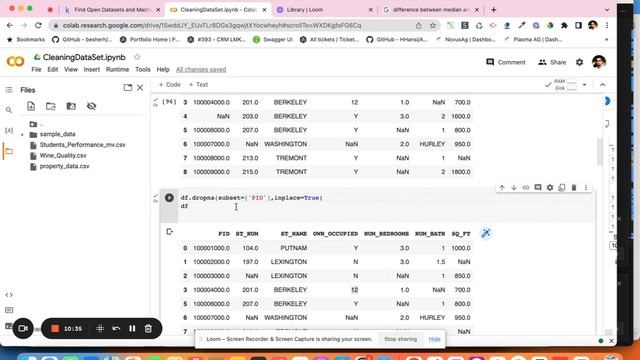Toggle hidden files visibility icon
This screenshot has height=360, width=640.
(x=91, y=106)
